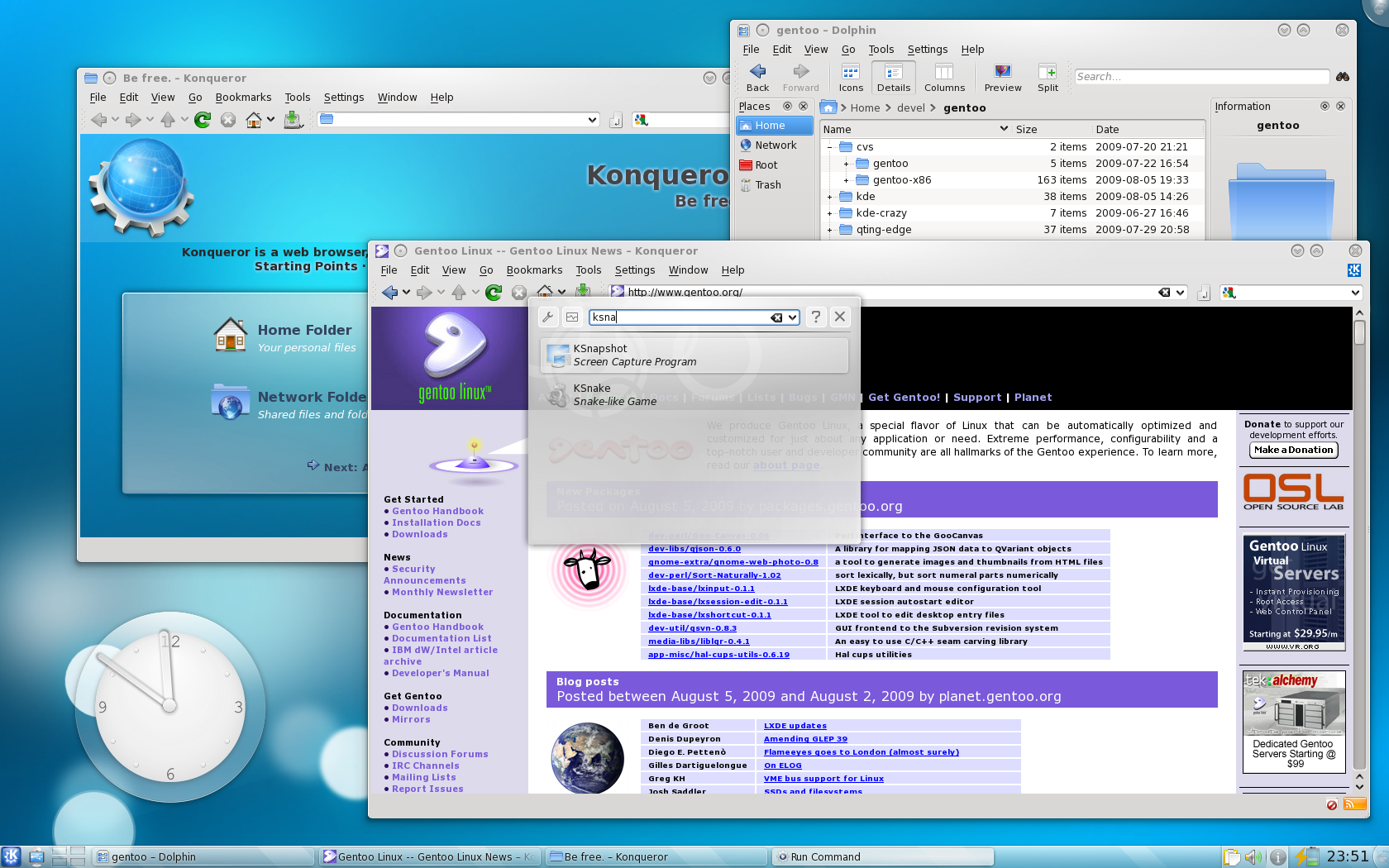Screen dimensions: 1389x868
Task: Click RSS feed icon in Konqueror statusbar
Action: pos(1354,804)
